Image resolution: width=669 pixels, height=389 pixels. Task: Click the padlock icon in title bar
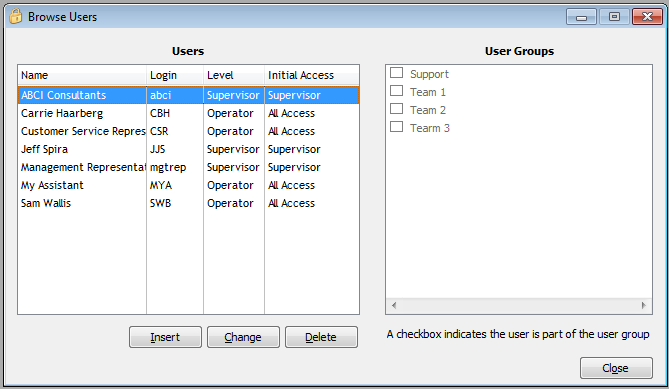[x=16, y=17]
